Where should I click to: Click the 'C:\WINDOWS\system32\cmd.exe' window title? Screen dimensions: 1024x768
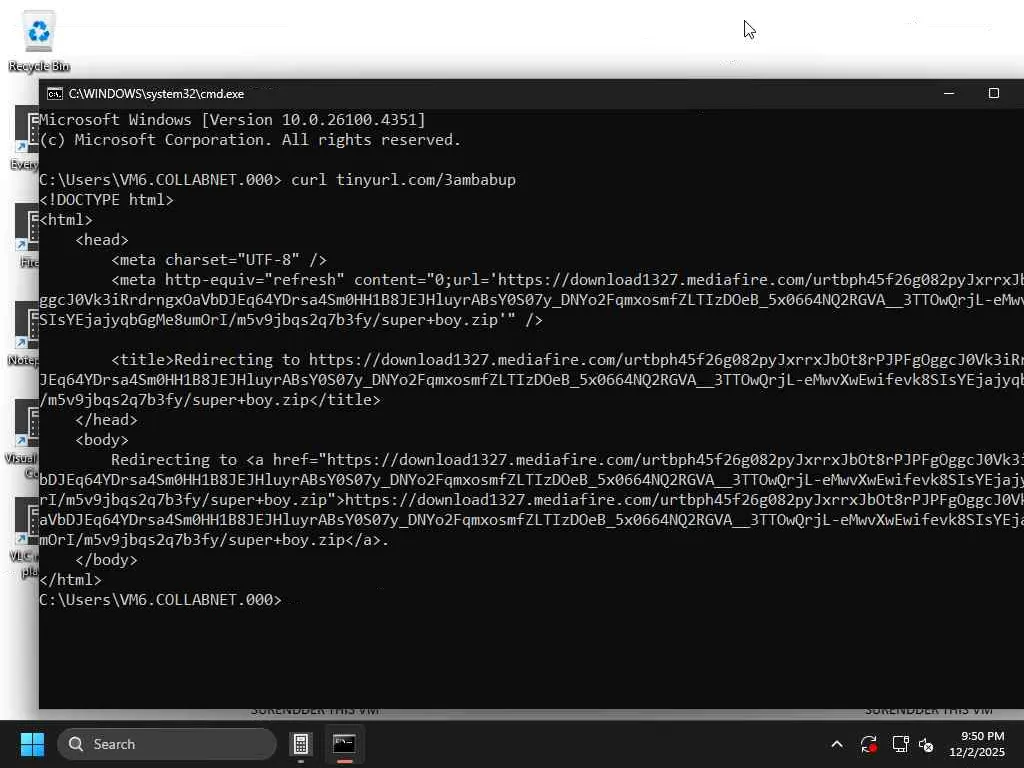click(157, 94)
